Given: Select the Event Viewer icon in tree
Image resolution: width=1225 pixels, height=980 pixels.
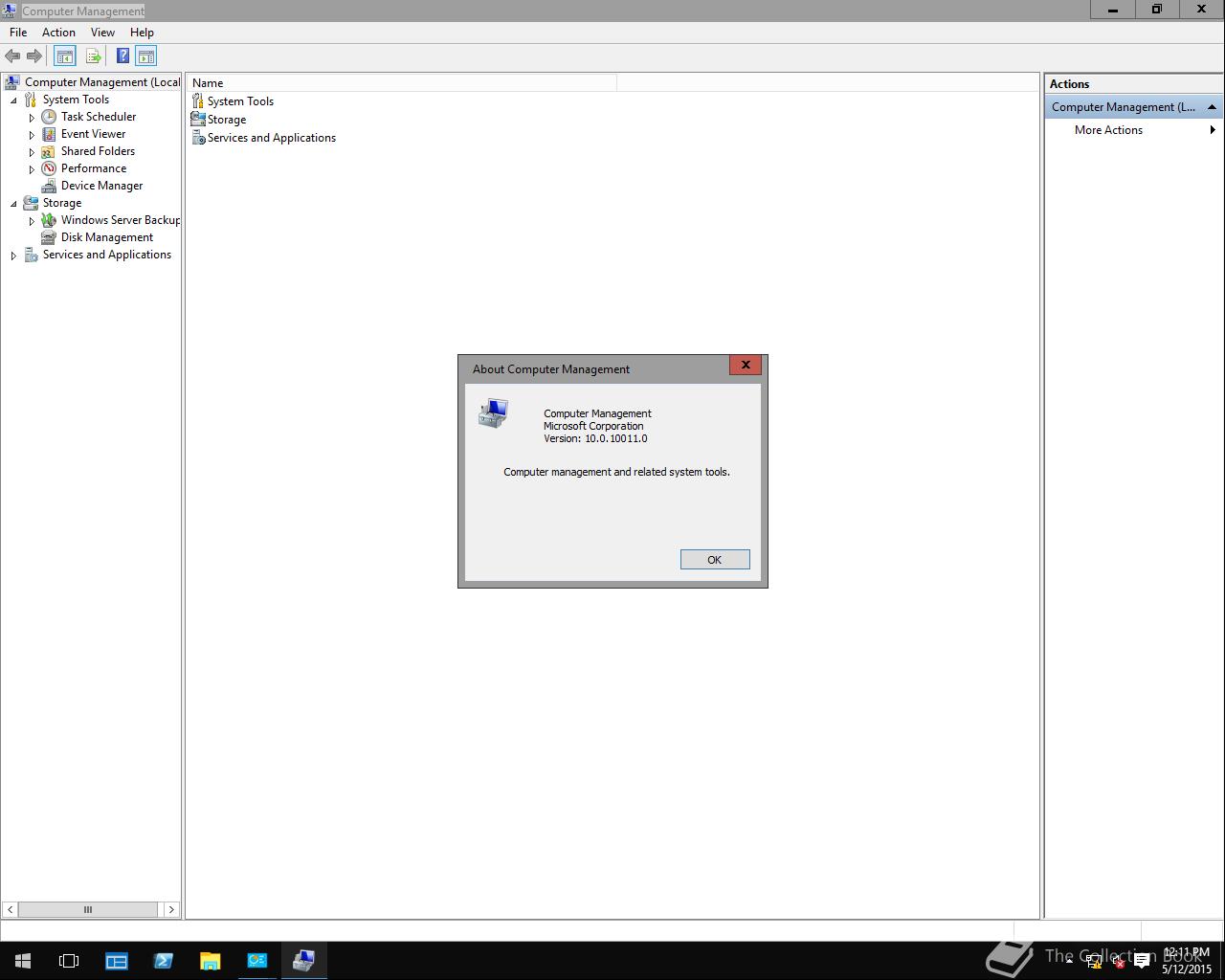Looking at the screenshot, I should pyautogui.click(x=49, y=134).
